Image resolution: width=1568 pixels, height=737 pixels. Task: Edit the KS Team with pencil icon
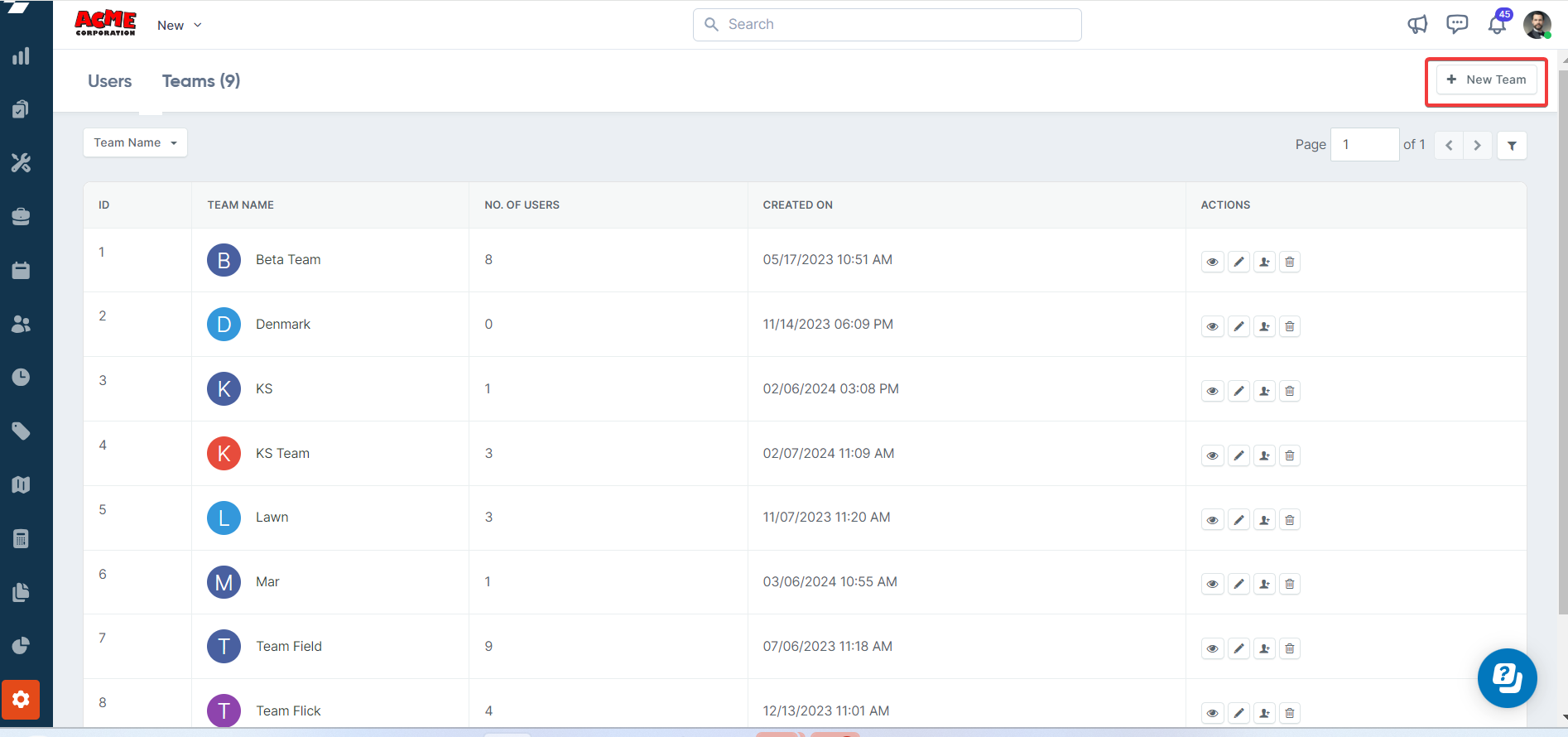(x=1239, y=455)
